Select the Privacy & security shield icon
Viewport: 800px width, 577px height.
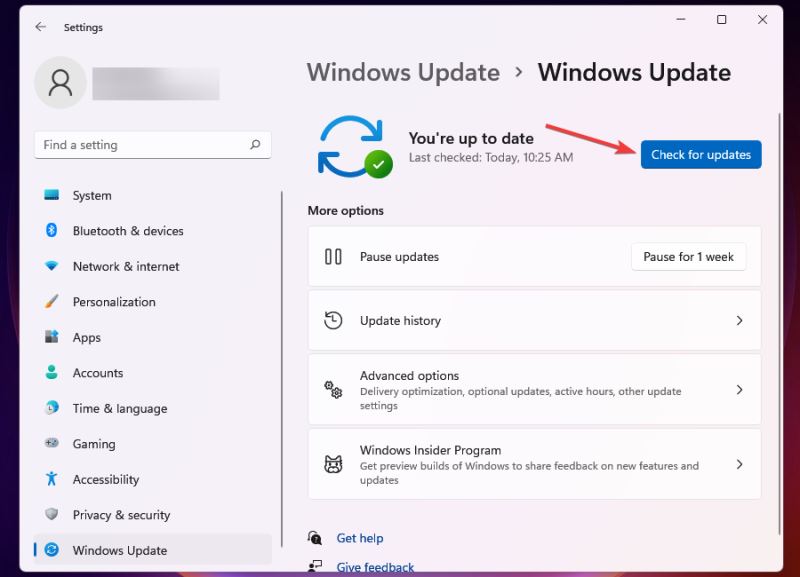pos(52,514)
